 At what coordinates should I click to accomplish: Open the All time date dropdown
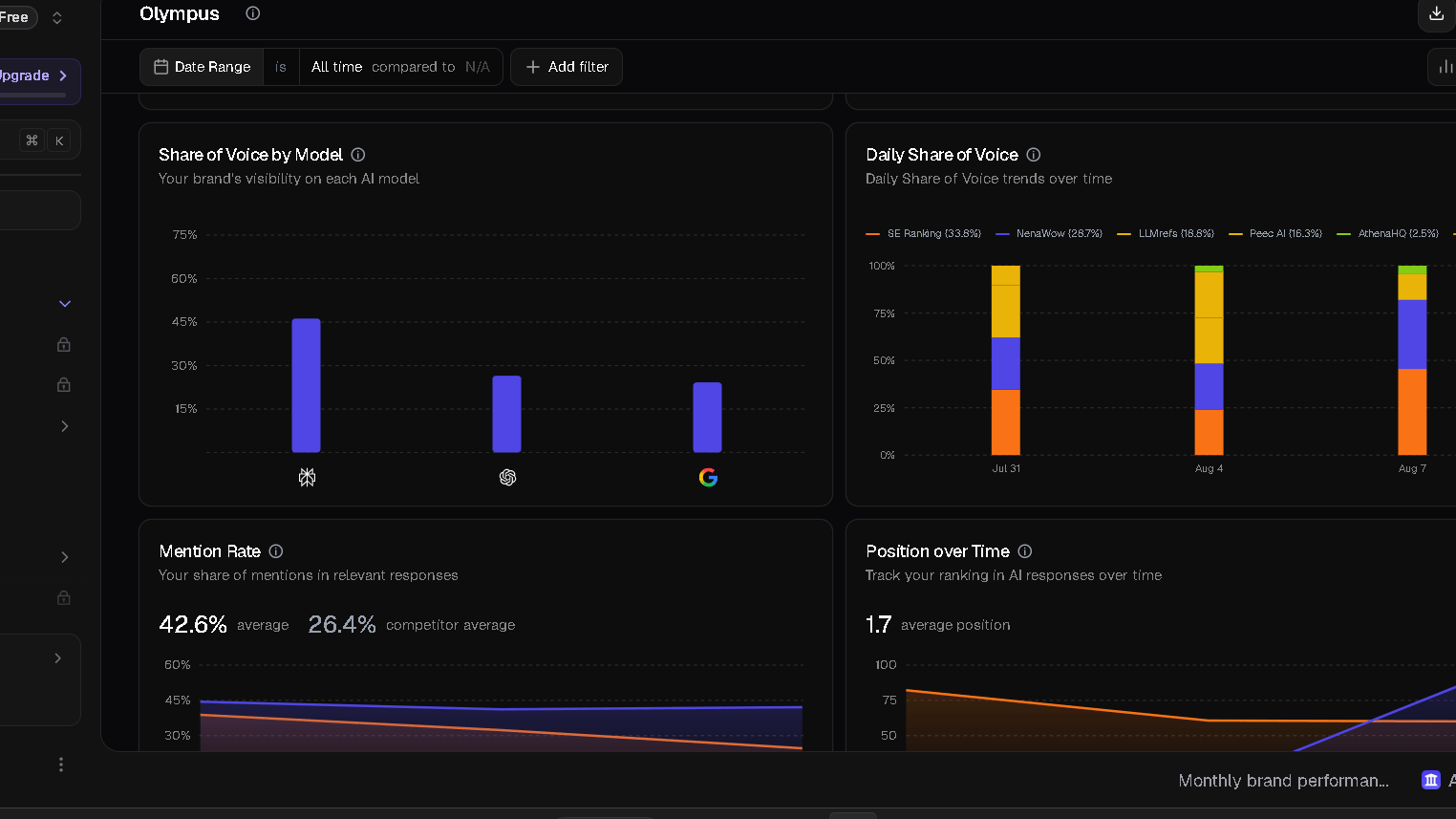point(337,67)
